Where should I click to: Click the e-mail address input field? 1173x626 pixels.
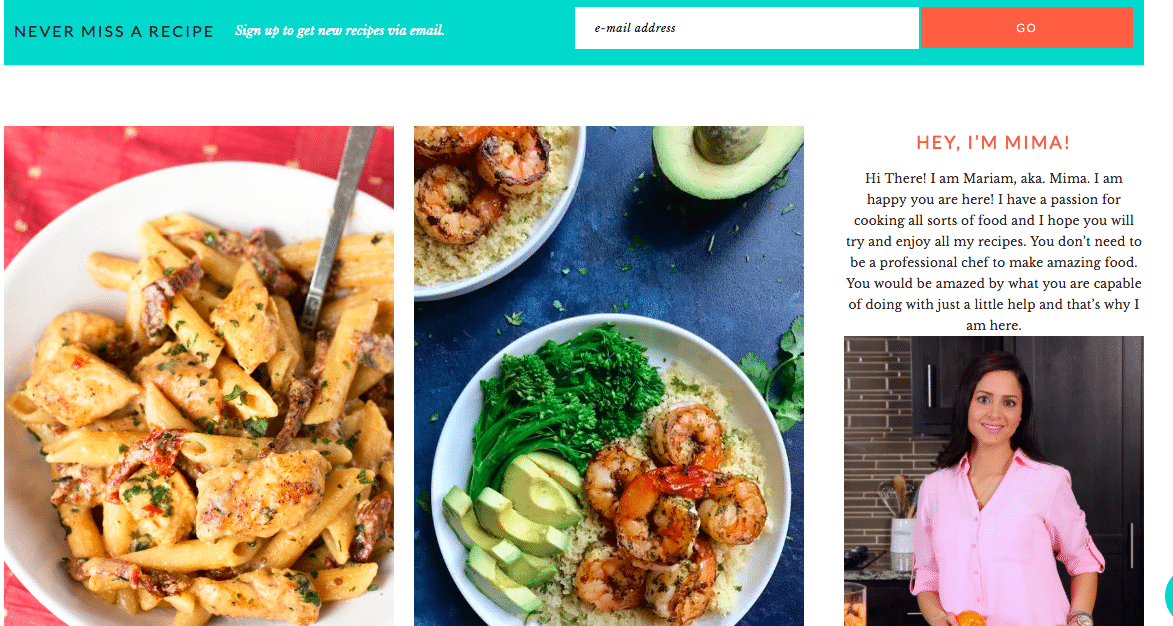click(x=746, y=28)
